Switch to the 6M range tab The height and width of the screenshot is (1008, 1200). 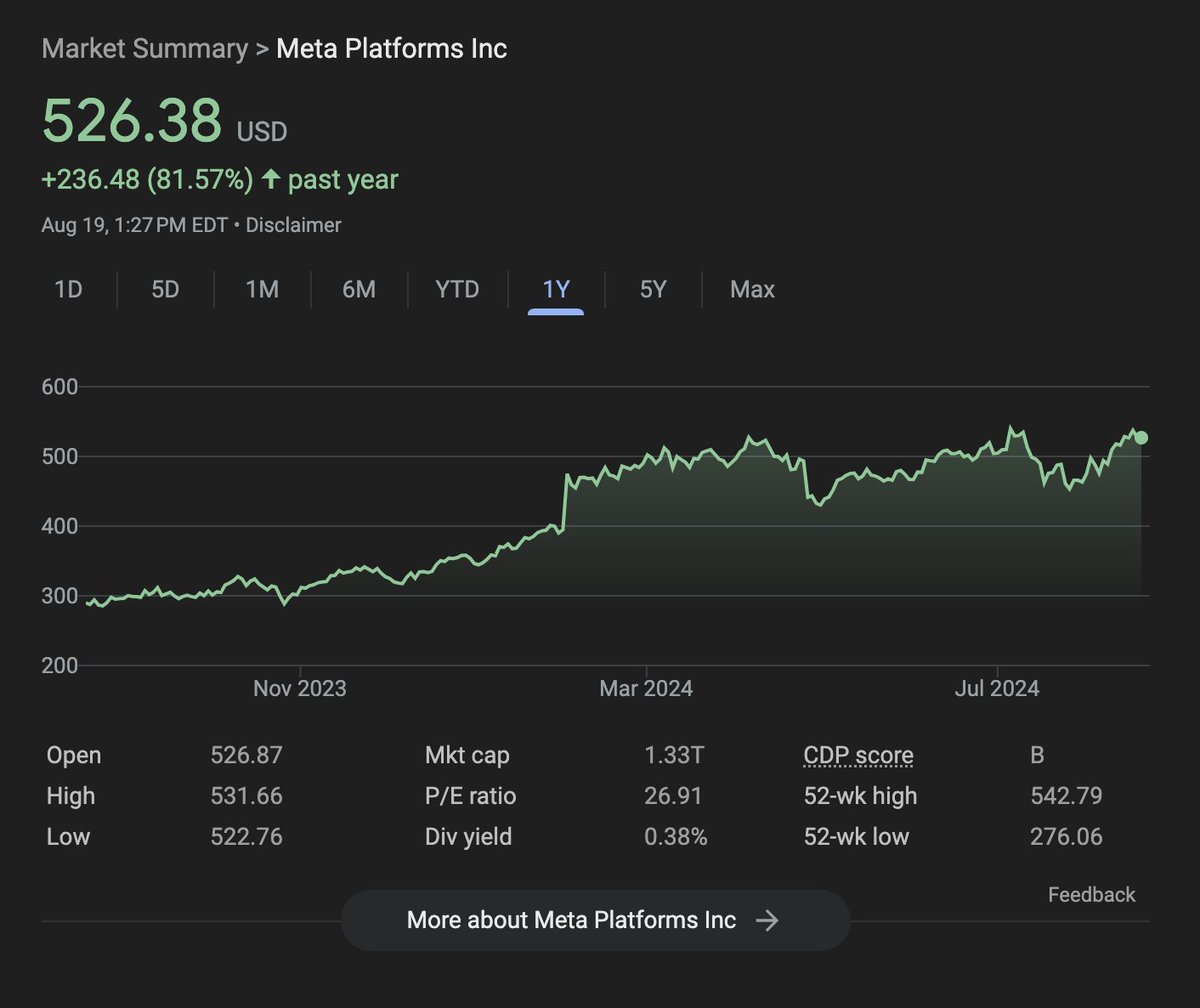(x=359, y=290)
